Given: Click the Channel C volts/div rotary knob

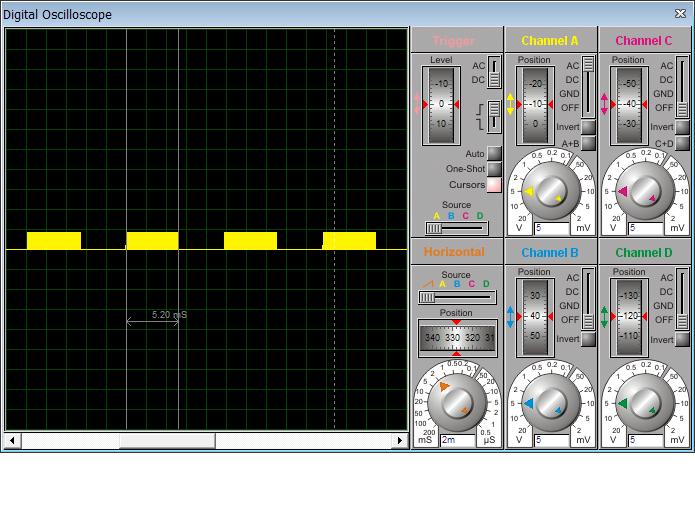Looking at the screenshot, I should 645,190.
